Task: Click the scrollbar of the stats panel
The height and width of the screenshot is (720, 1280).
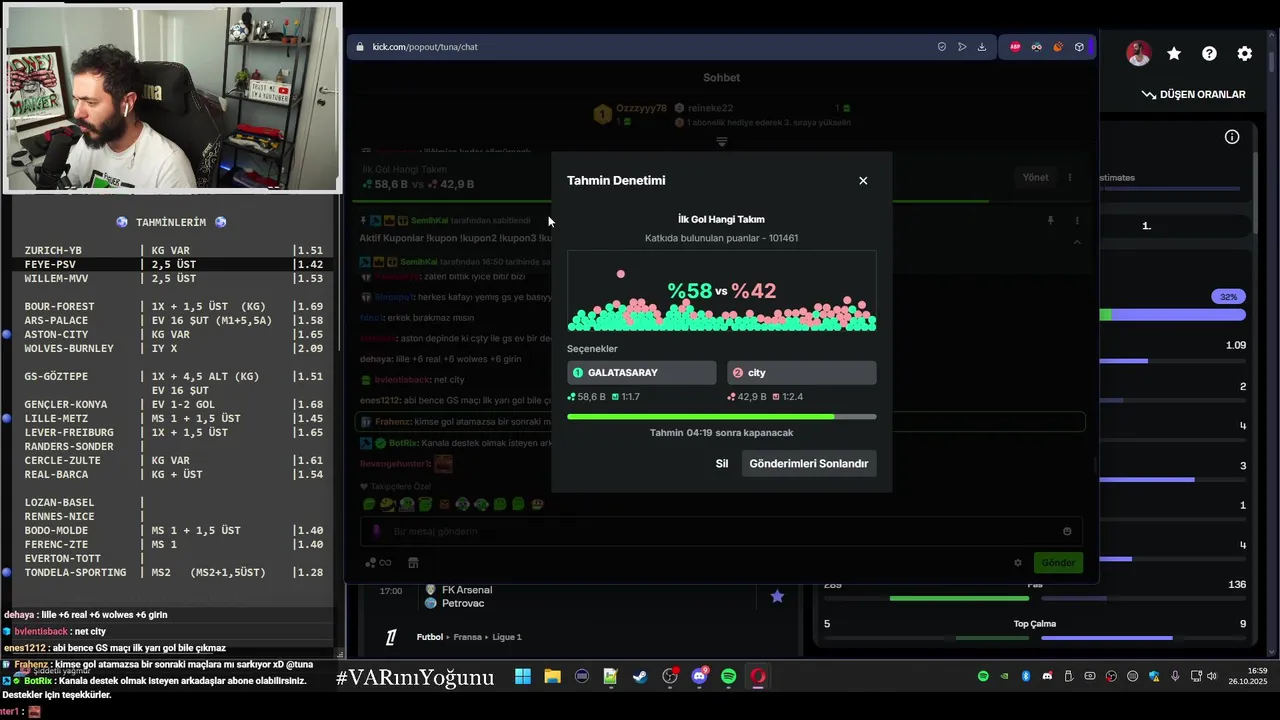Action: [1254, 193]
